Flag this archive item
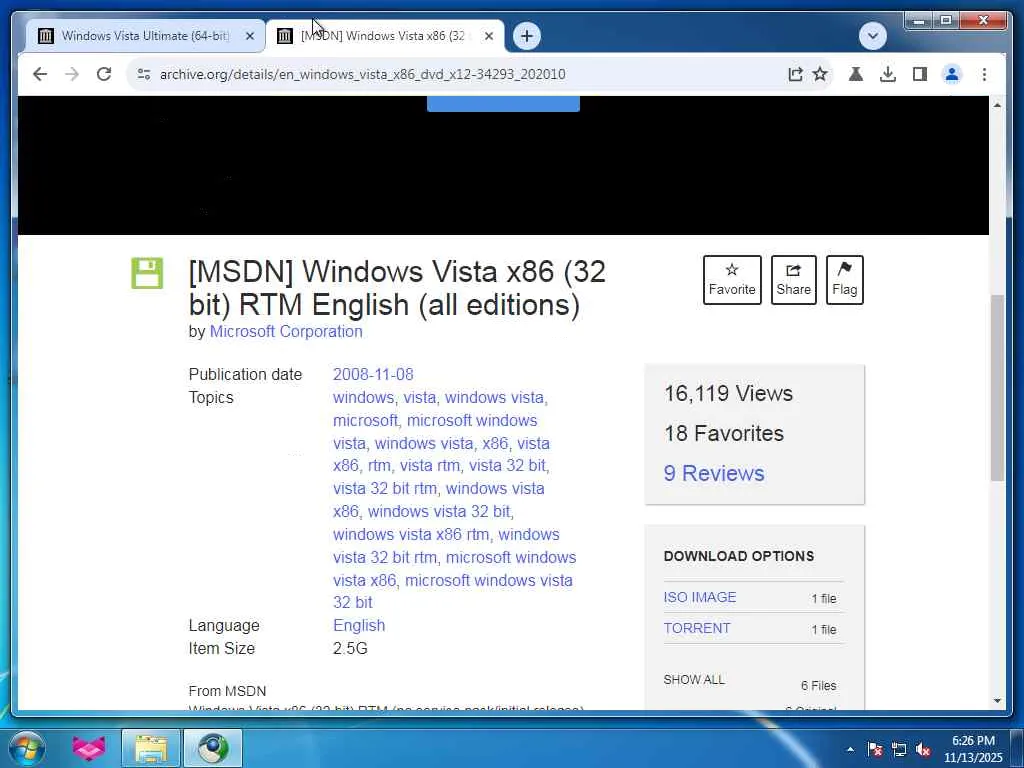1024x768 pixels. [844, 280]
